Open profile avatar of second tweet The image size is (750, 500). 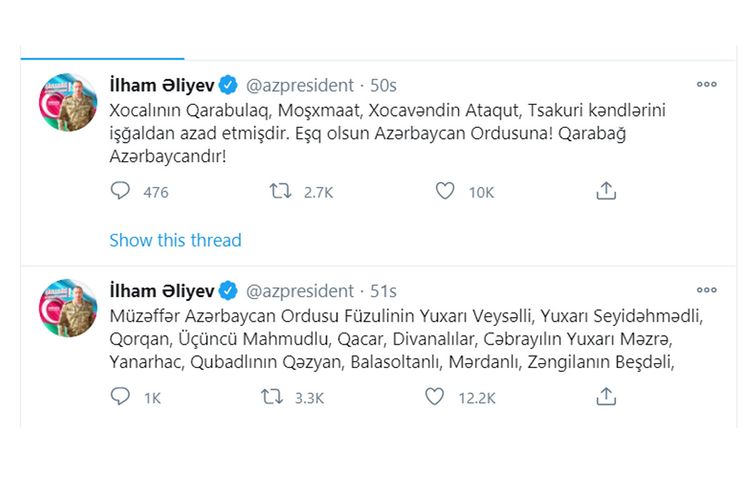click(68, 308)
